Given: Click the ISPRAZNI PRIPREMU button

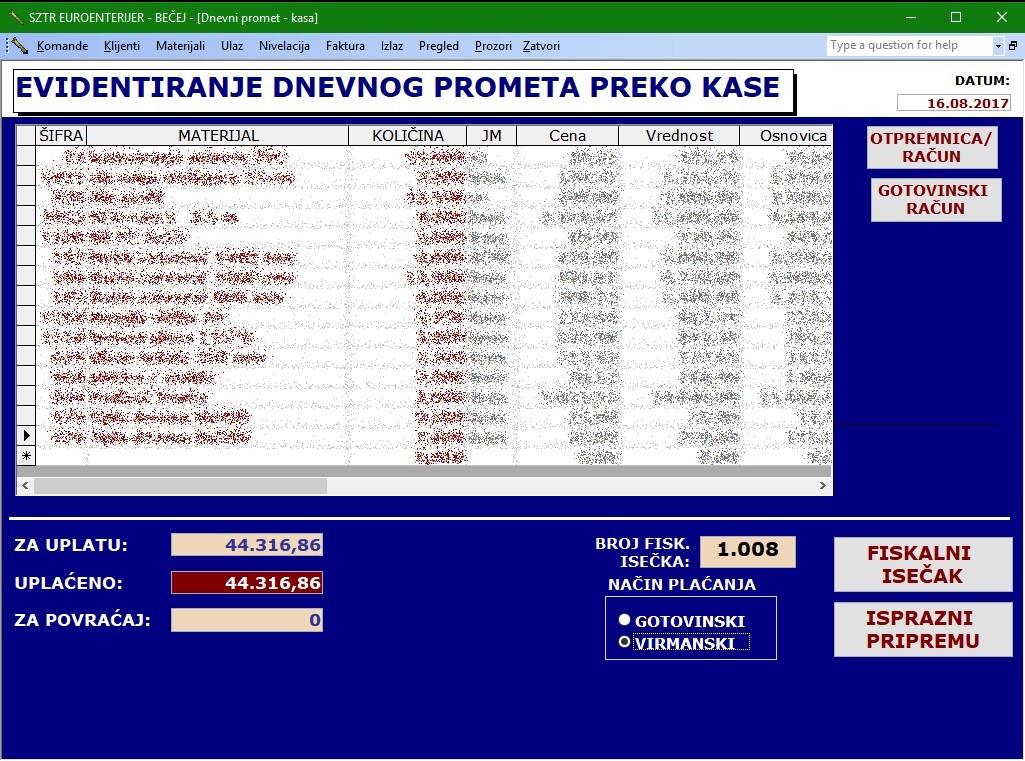Looking at the screenshot, I should click(x=923, y=630).
